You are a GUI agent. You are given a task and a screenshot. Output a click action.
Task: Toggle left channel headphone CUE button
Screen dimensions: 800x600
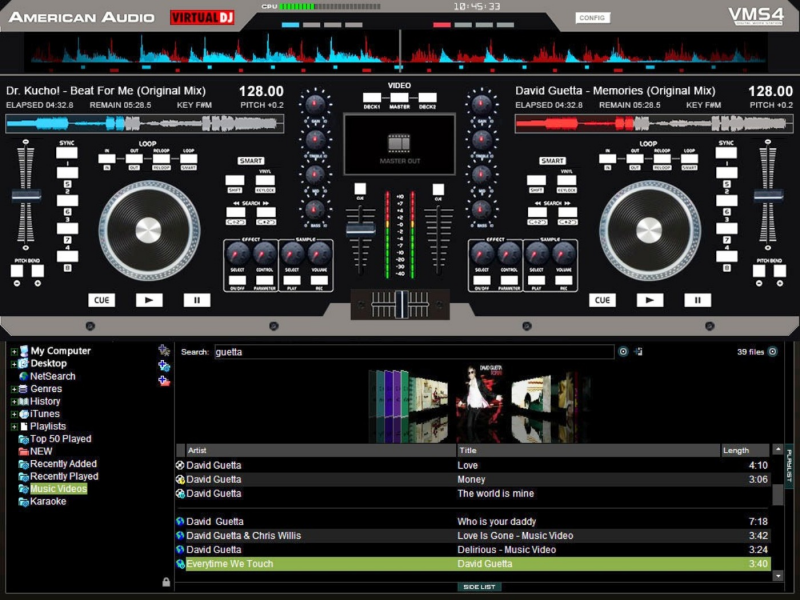pyautogui.click(x=360, y=189)
